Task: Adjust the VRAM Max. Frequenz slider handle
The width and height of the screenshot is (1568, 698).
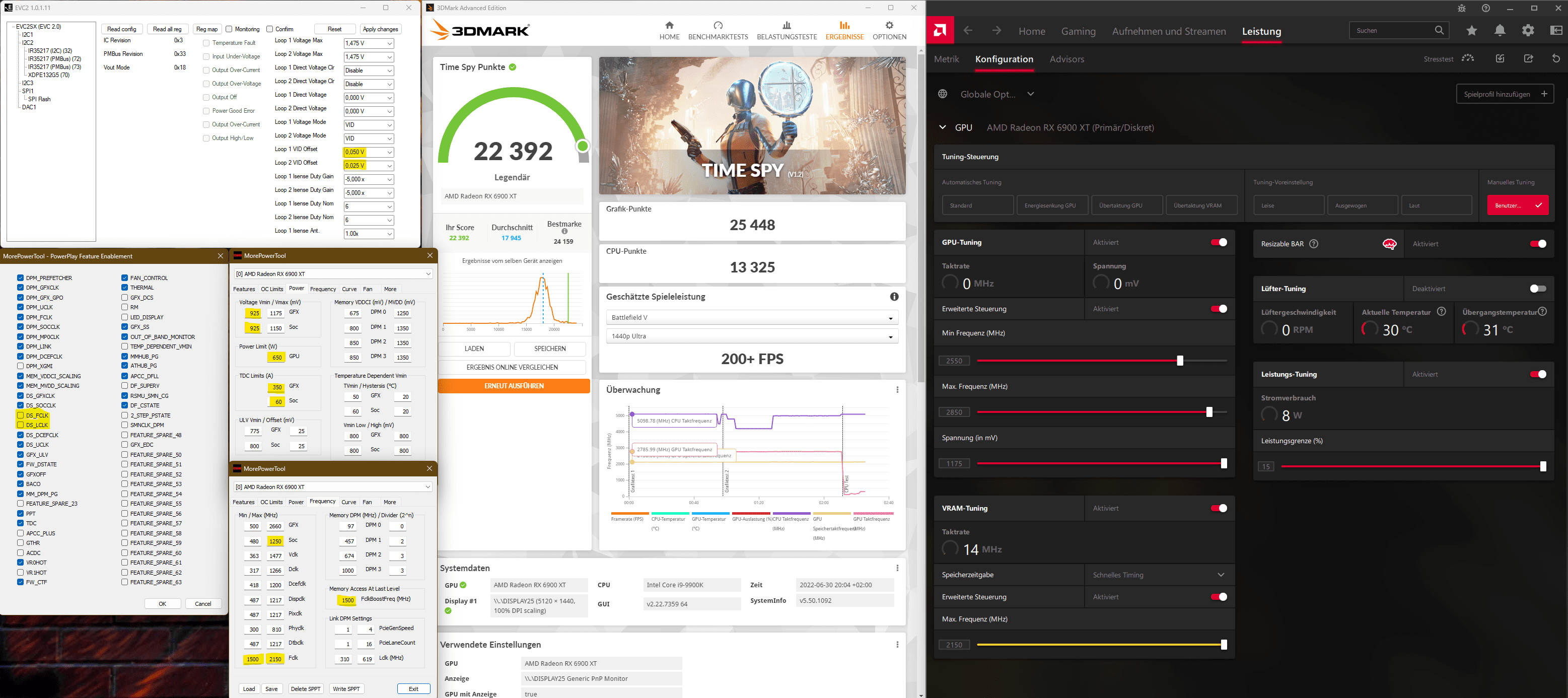Action: click(1224, 645)
